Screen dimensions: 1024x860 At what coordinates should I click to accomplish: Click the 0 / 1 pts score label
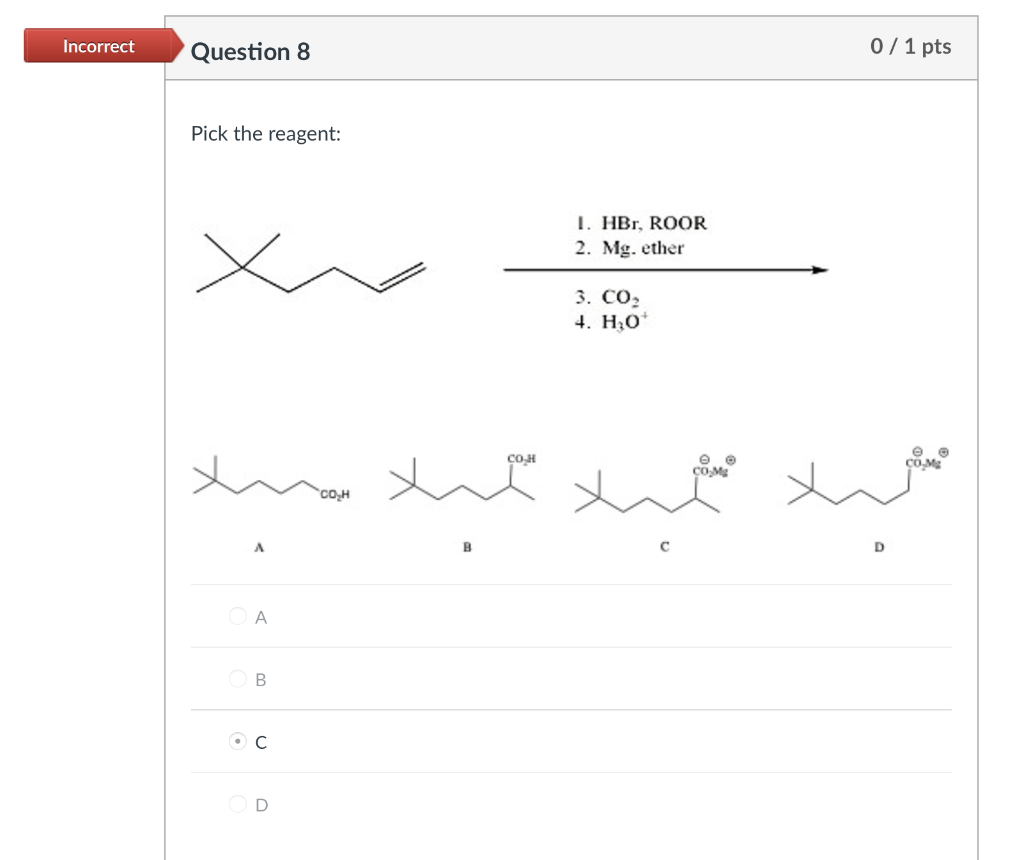click(x=913, y=46)
